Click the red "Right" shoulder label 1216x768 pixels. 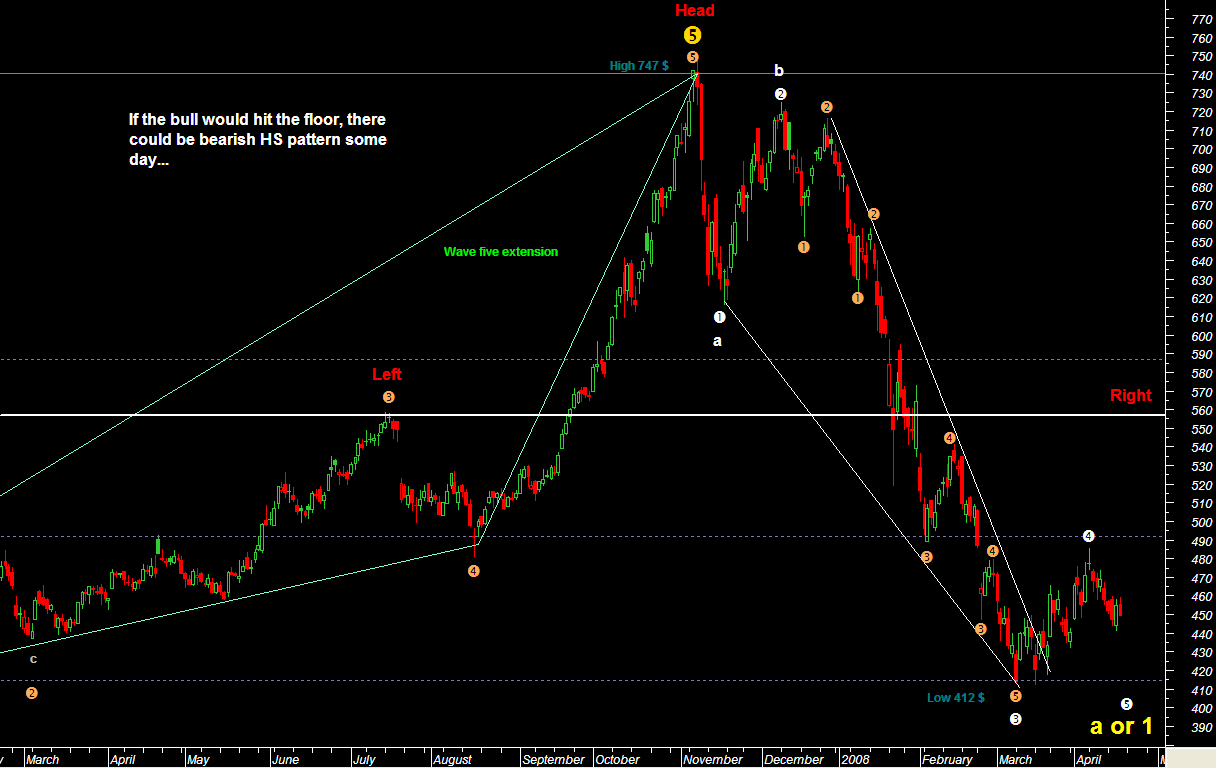coord(1131,396)
